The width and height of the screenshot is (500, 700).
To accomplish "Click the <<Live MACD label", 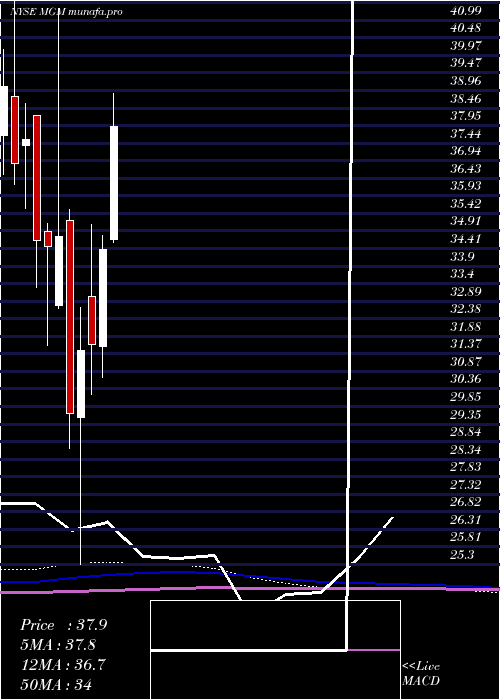I will (421, 673).
